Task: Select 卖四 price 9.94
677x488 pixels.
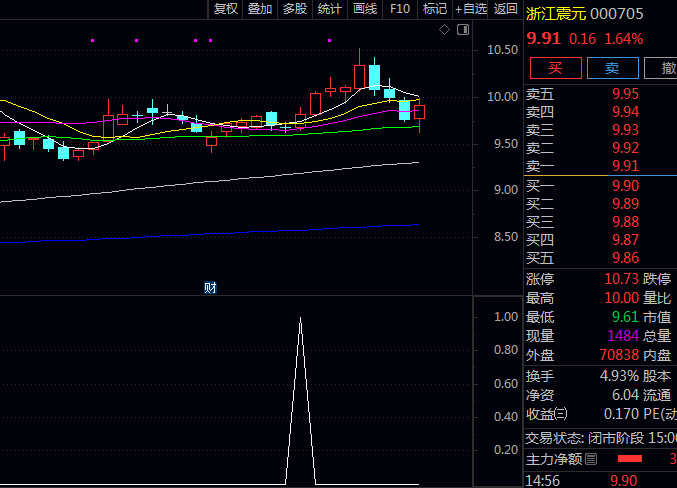Action: click(625, 112)
